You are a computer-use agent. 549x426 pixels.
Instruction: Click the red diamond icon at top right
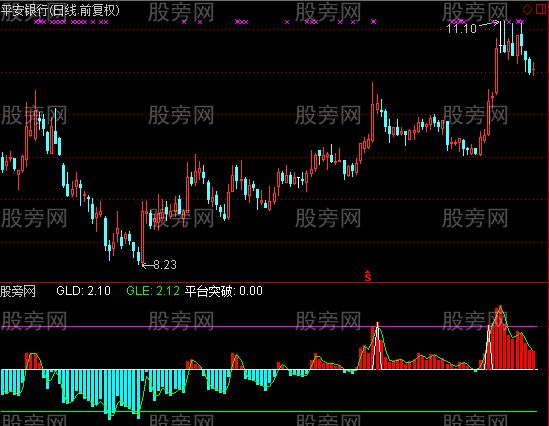click(x=527, y=9)
